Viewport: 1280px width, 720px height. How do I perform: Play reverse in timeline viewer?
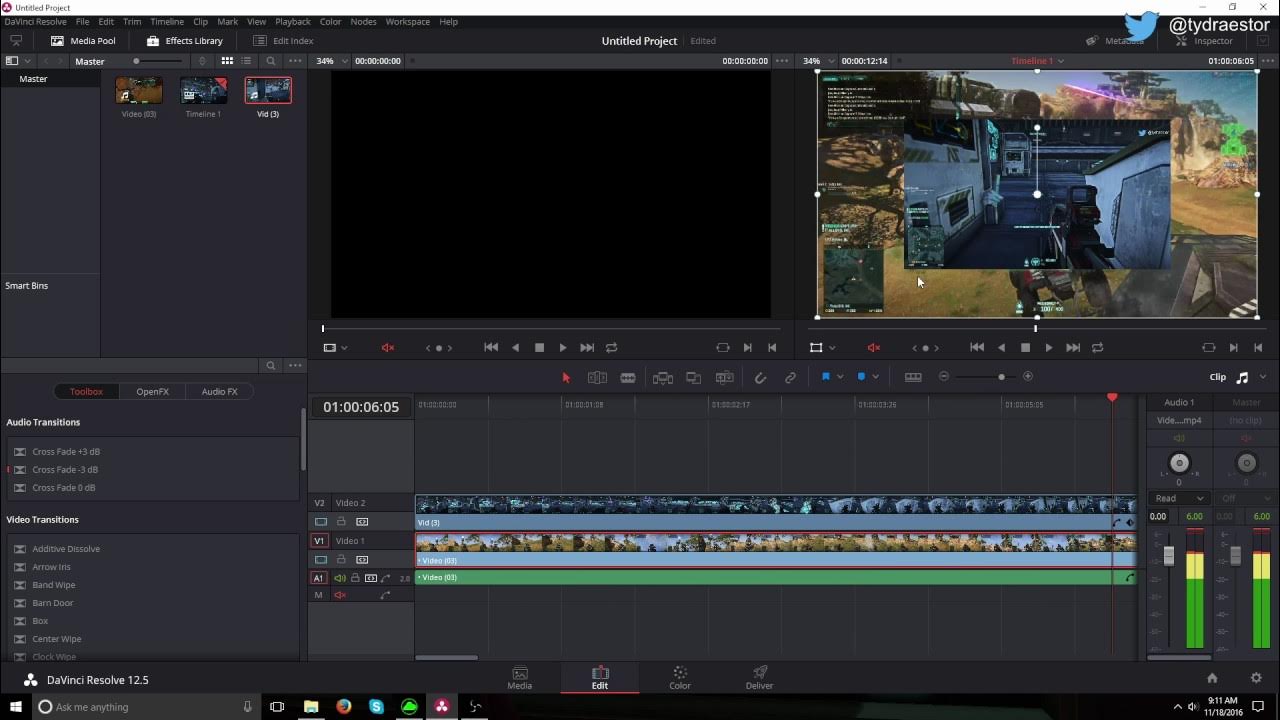[1001, 348]
